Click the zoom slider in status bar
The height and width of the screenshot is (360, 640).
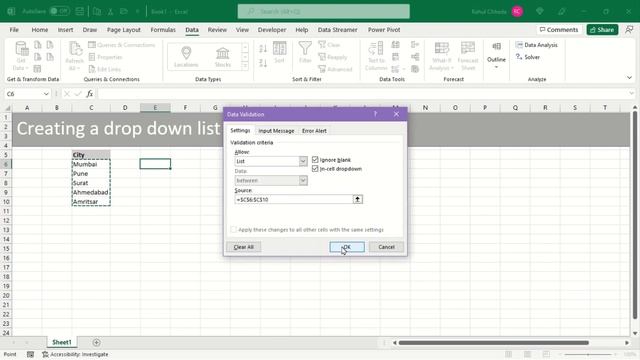588,354
